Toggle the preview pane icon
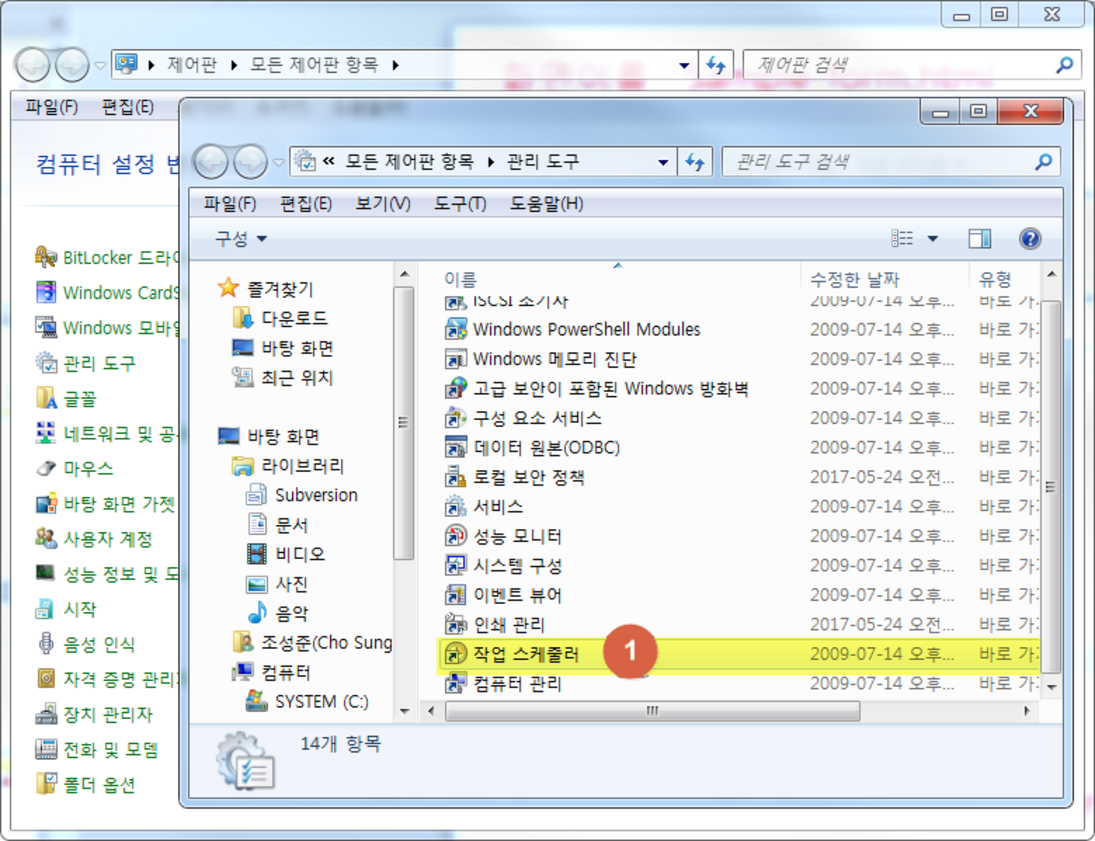 click(979, 239)
